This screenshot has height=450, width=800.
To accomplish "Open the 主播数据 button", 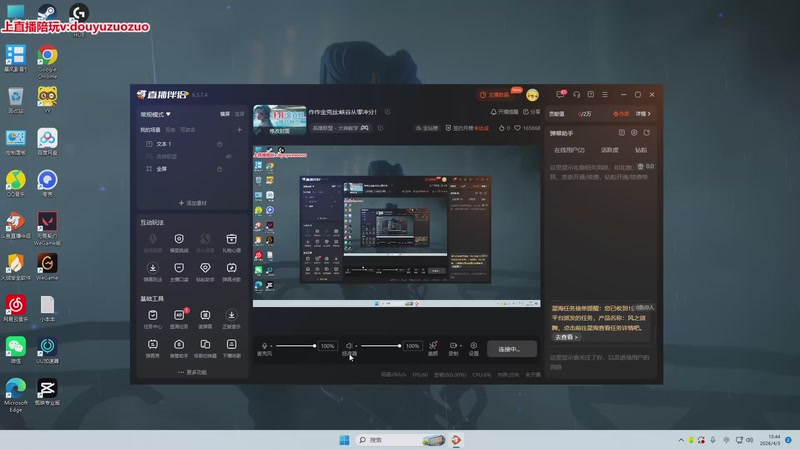I will pos(495,95).
